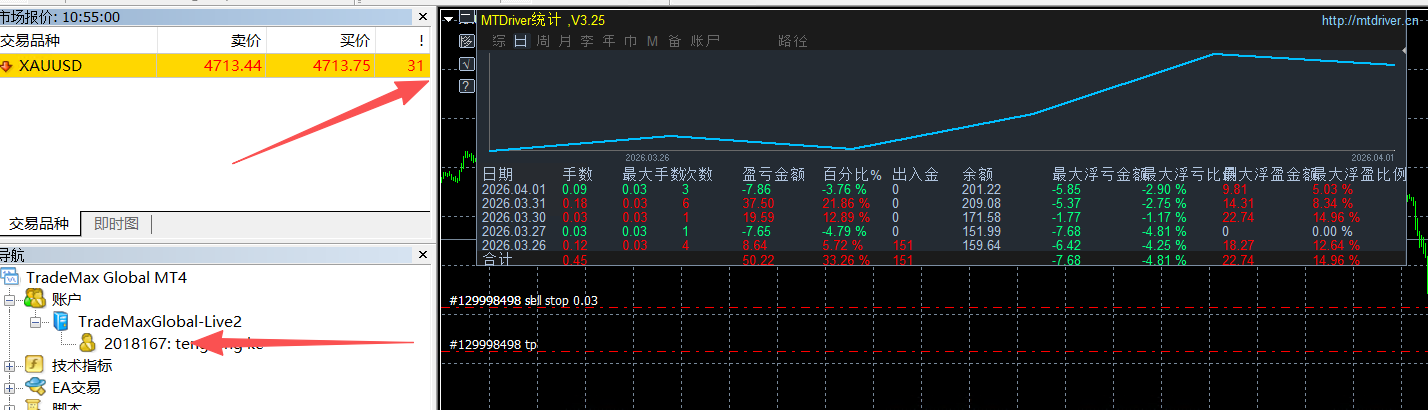Select the 账户 tree item
1428x410 pixels.
[x=66, y=299]
